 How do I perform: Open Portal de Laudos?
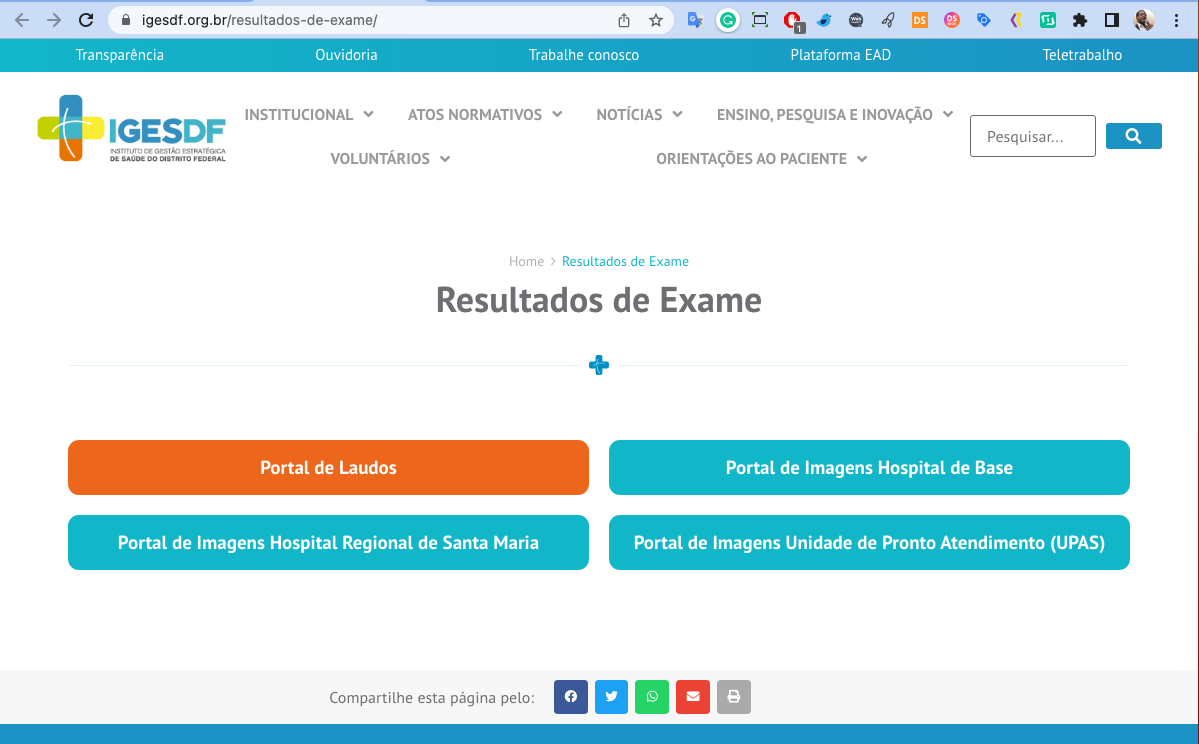(x=328, y=467)
